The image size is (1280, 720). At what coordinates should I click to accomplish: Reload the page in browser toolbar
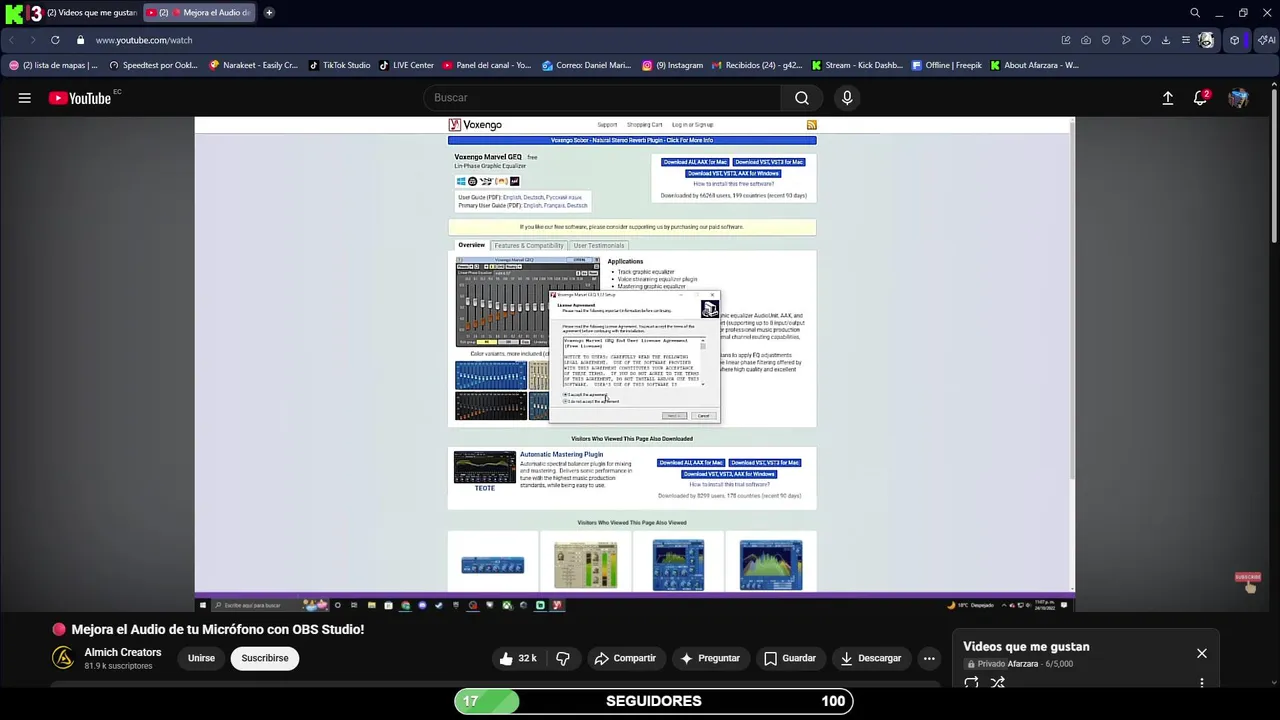pyautogui.click(x=55, y=40)
